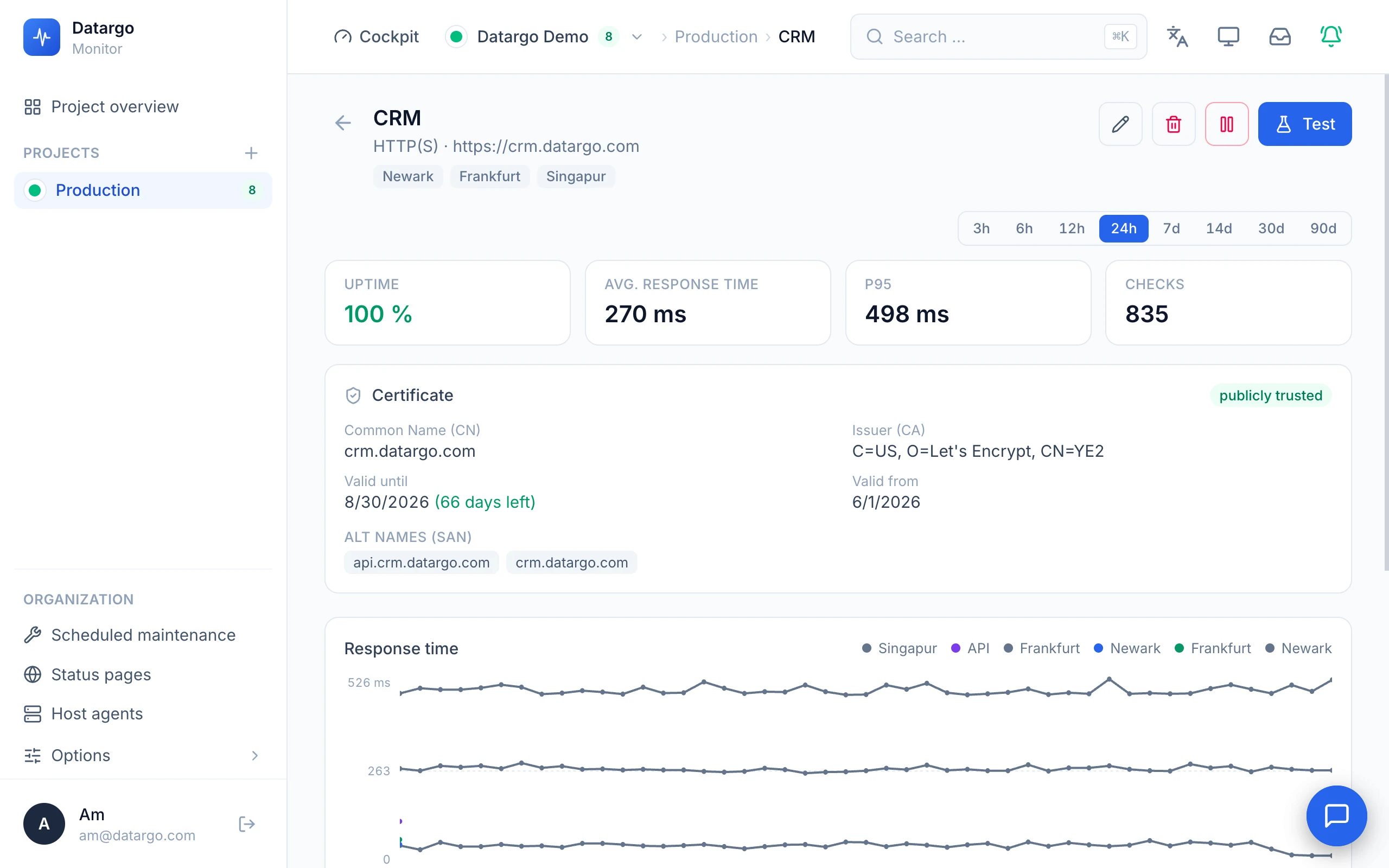Click the user avatar A
This screenshot has width=1389, height=868.
click(44, 824)
